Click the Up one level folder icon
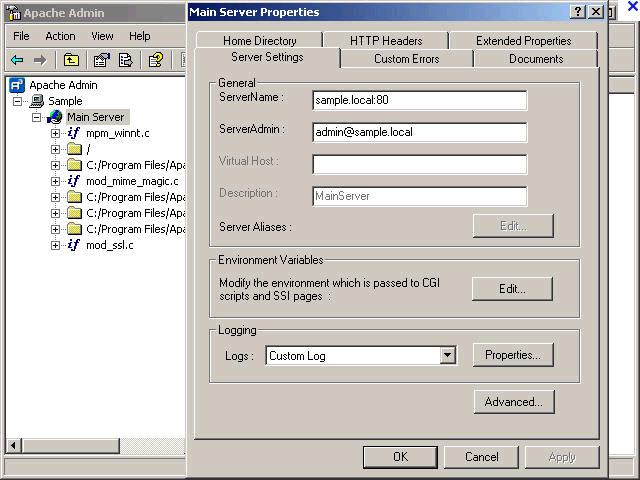640x480 pixels. point(71,60)
